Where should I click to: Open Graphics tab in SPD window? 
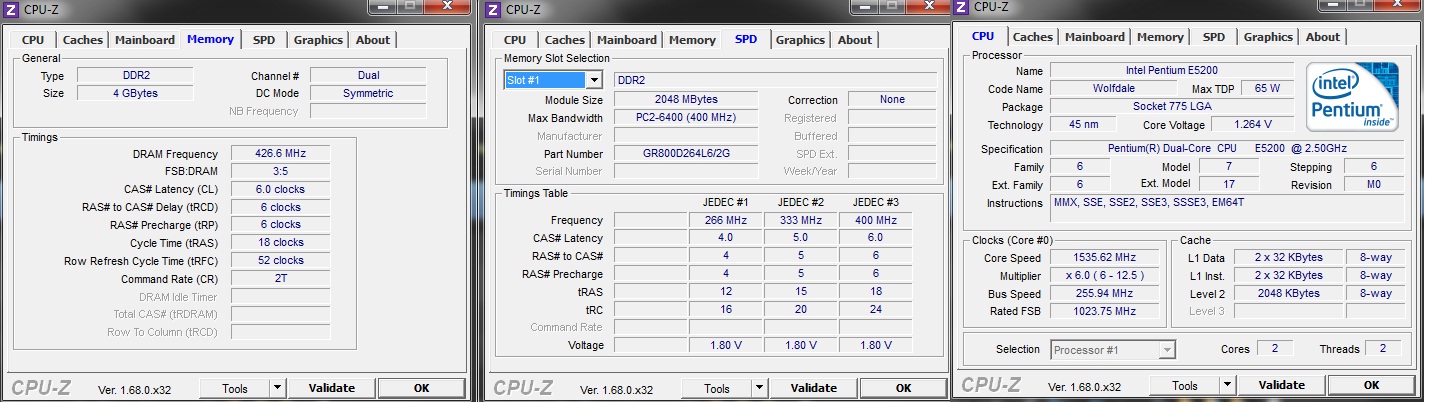coord(800,40)
